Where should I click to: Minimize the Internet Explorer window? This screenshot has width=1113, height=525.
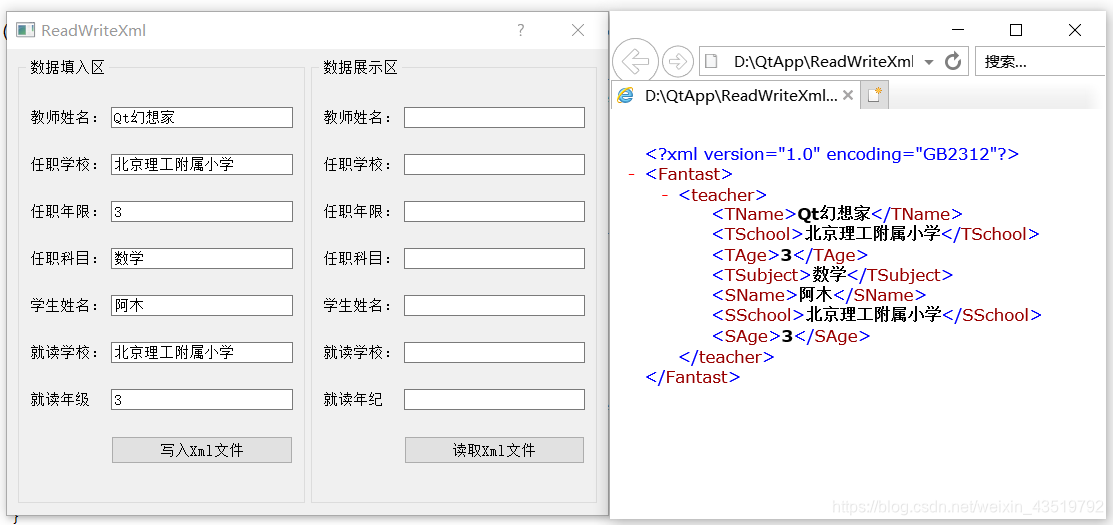click(958, 30)
